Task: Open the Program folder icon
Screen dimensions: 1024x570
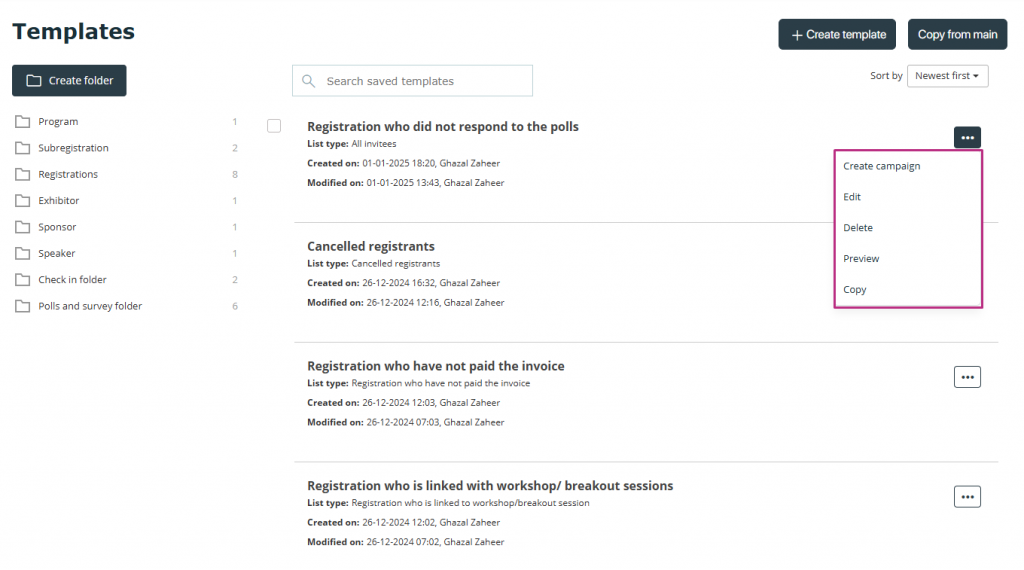Action: [22, 121]
